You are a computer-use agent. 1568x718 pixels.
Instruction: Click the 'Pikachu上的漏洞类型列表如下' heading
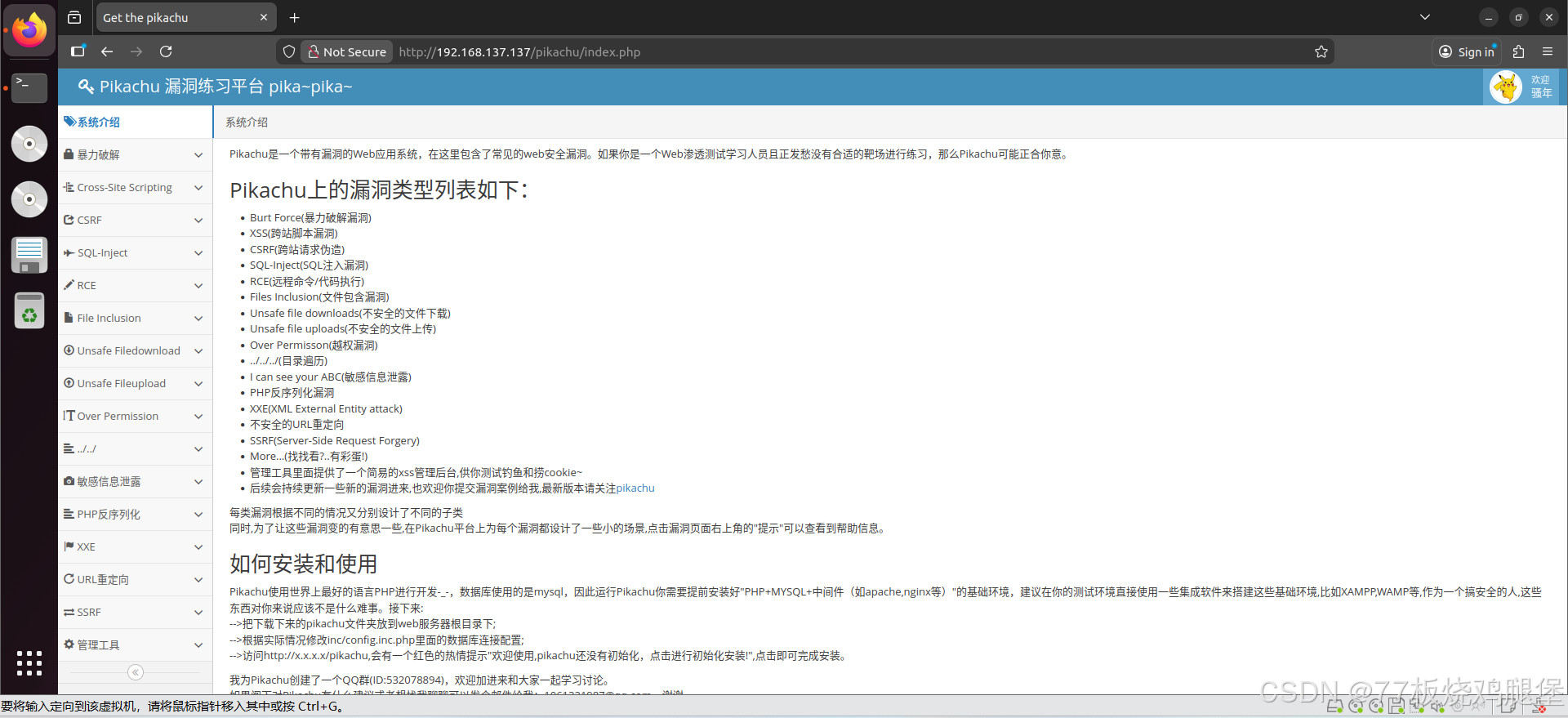coord(379,190)
